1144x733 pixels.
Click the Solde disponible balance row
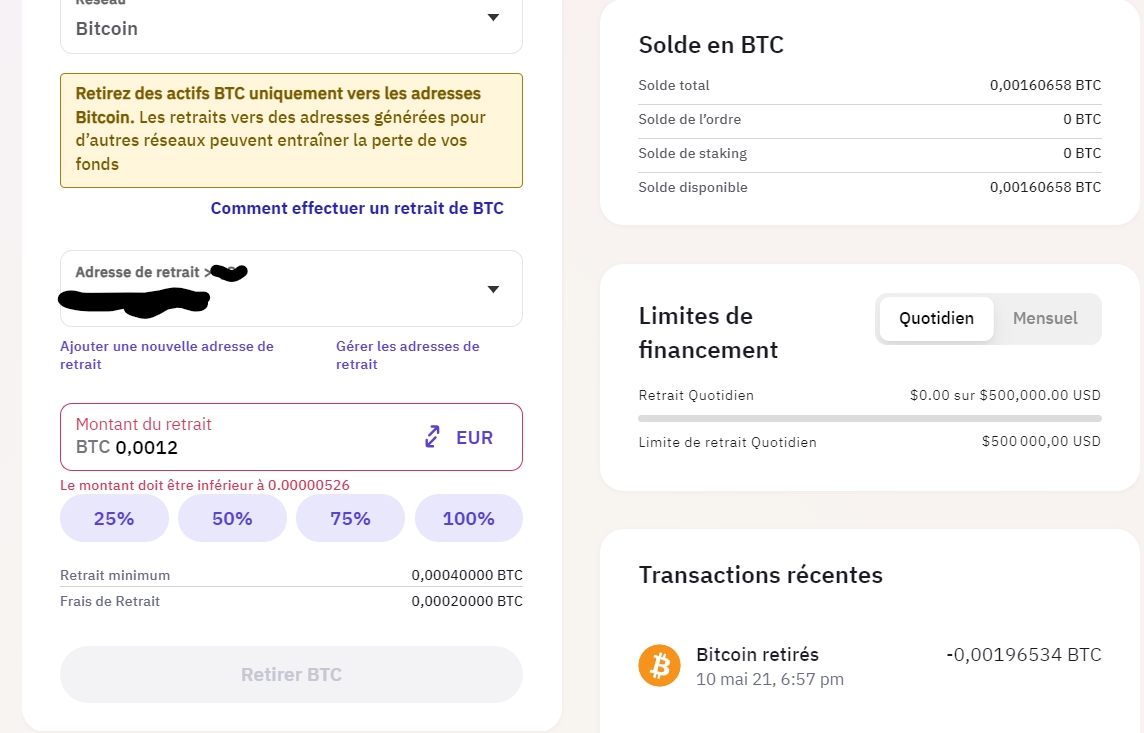[869, 187]
